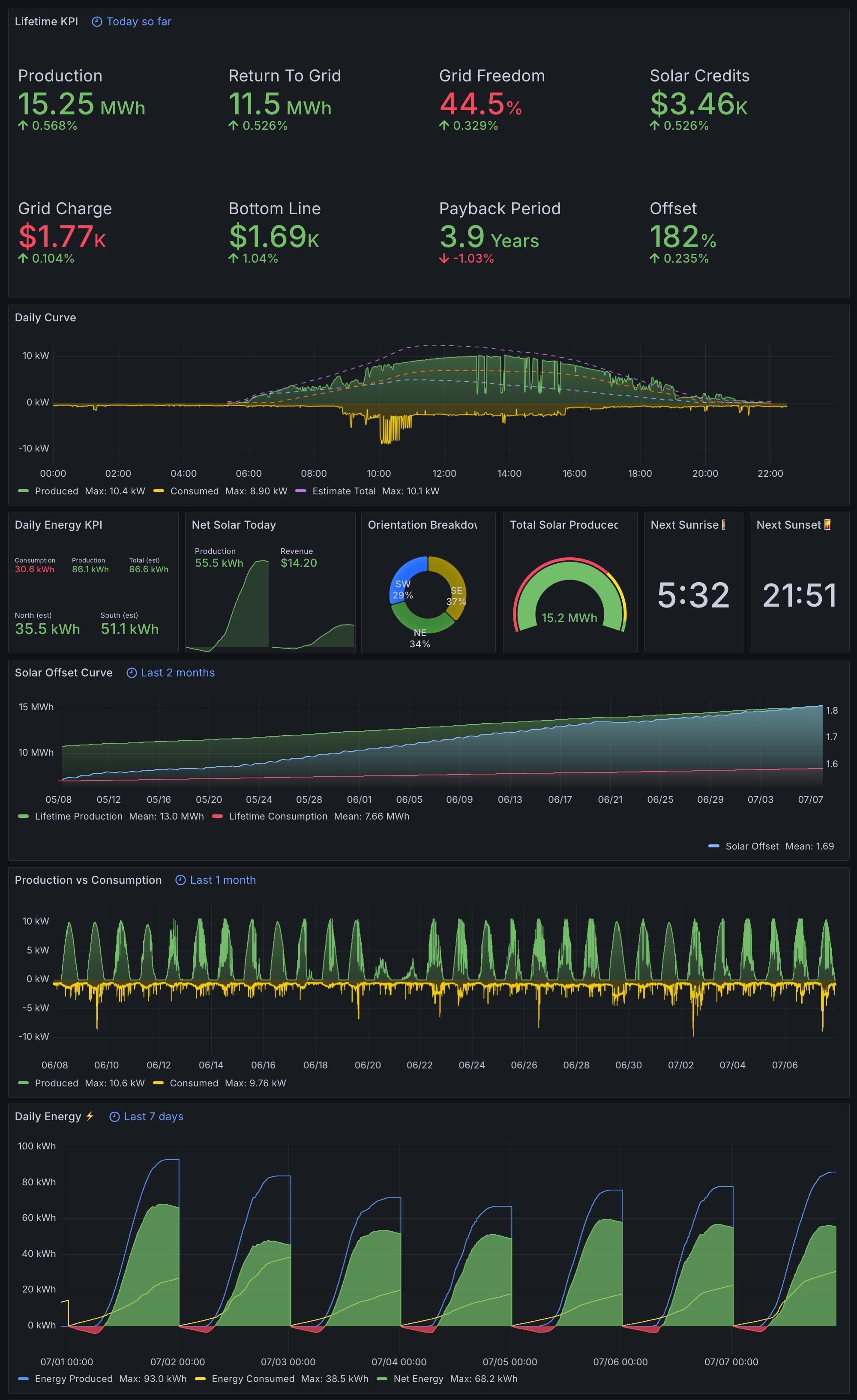Screen dimensions: 857x1400
Task: Click blue Solar Offset legend color swatch
Action: 714,846
